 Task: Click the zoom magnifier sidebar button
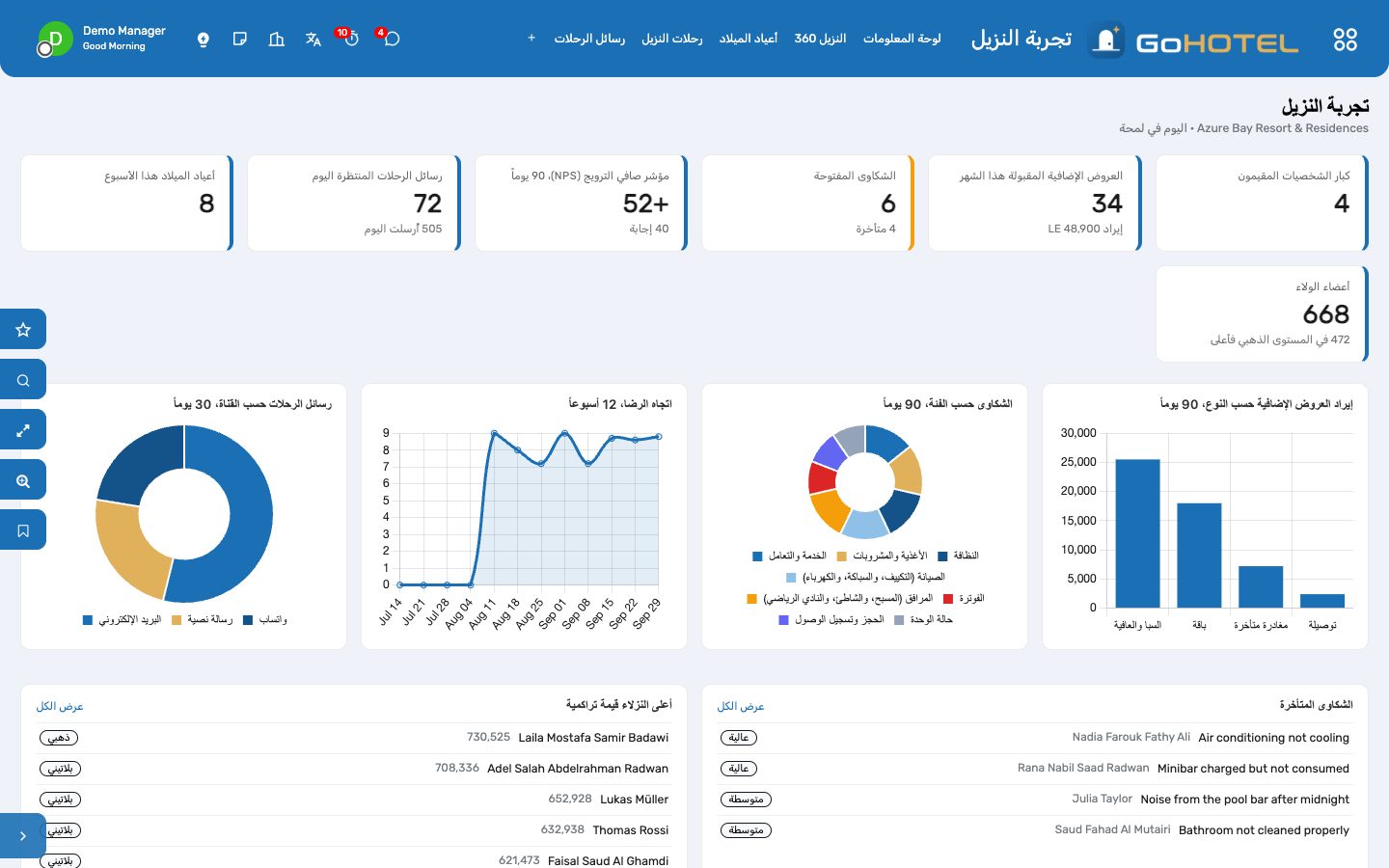pyautogui.click(x=23, y=479)
